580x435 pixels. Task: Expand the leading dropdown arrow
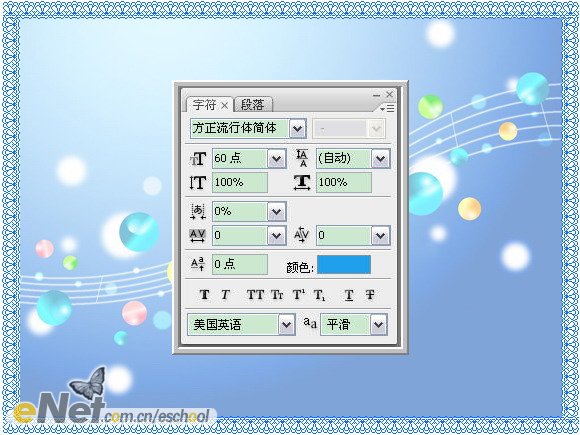381,159
